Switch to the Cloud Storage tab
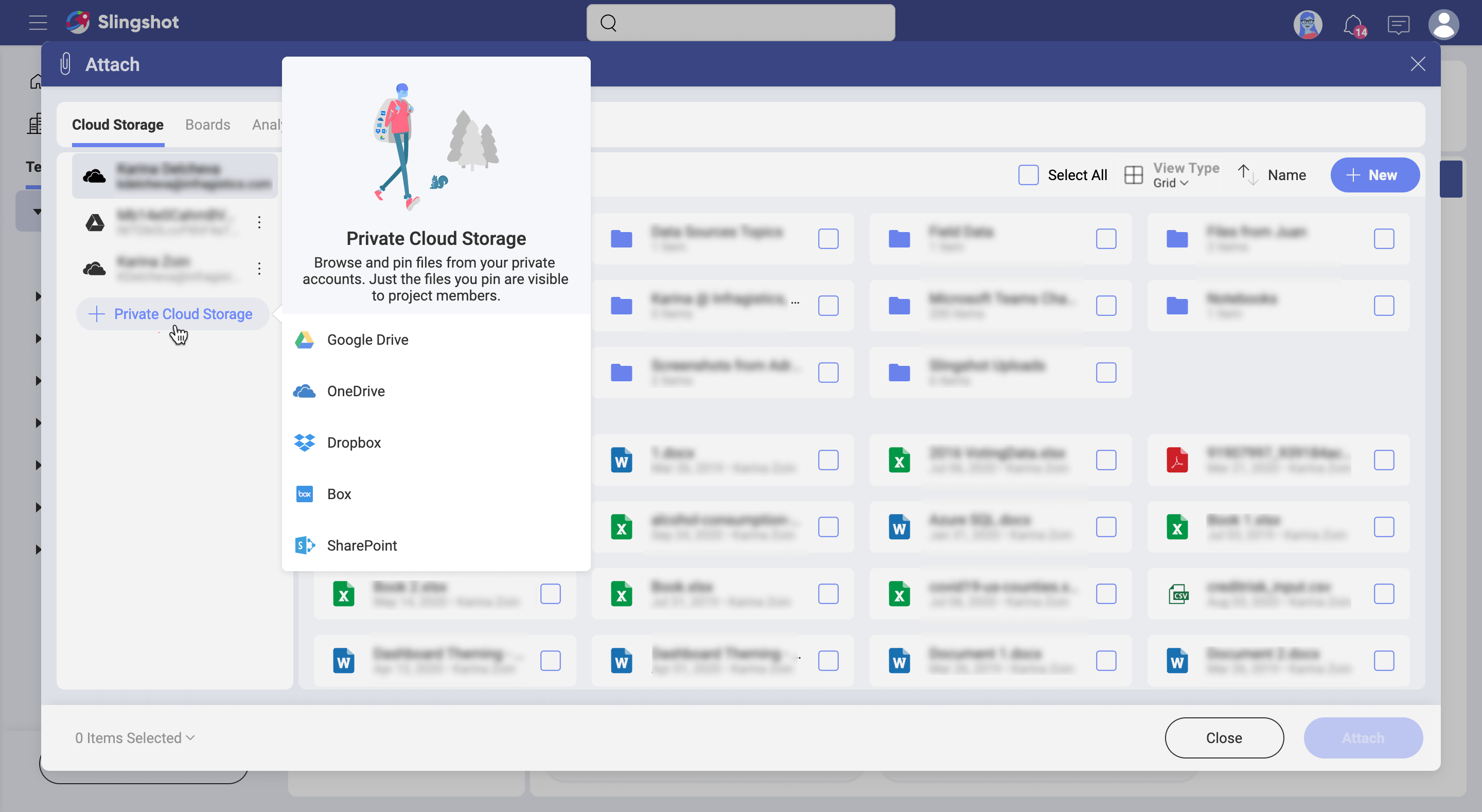Screen dimensions: 1482x812 click(x=117, y=124)
